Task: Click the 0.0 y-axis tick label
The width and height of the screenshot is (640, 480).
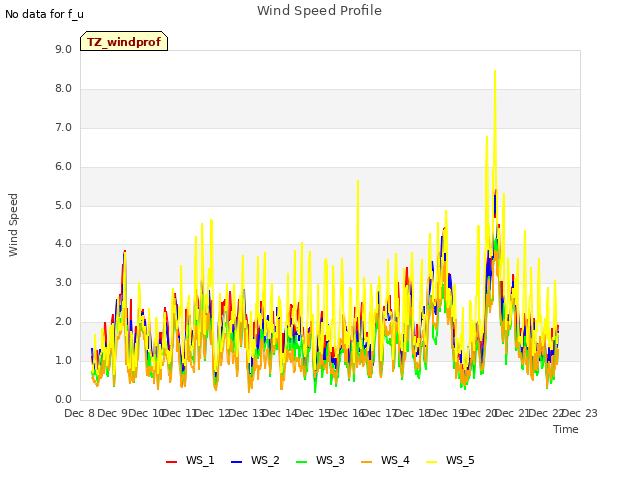Action: 63,400
